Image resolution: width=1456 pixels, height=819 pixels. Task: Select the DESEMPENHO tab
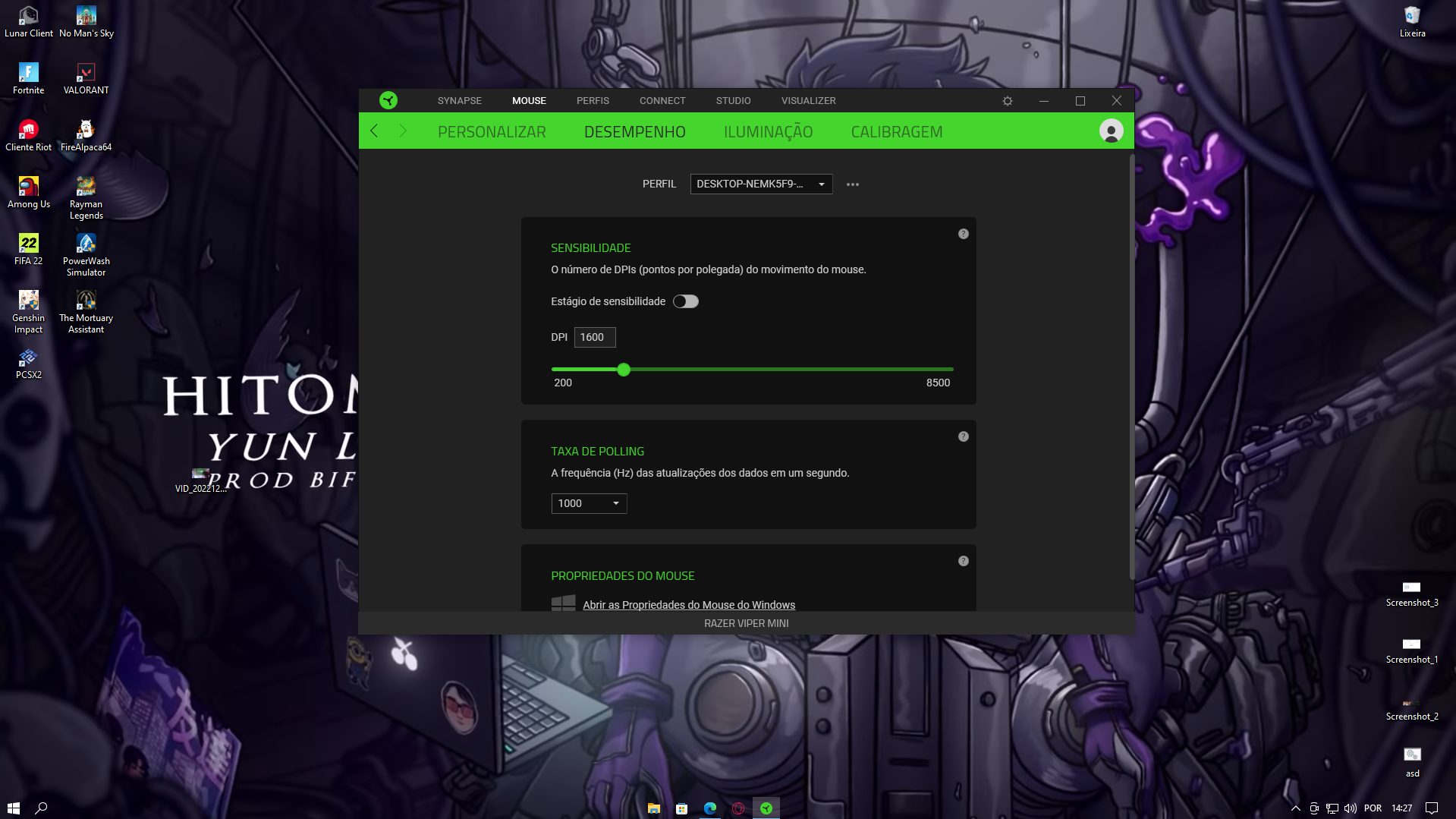tap(635, 131)
